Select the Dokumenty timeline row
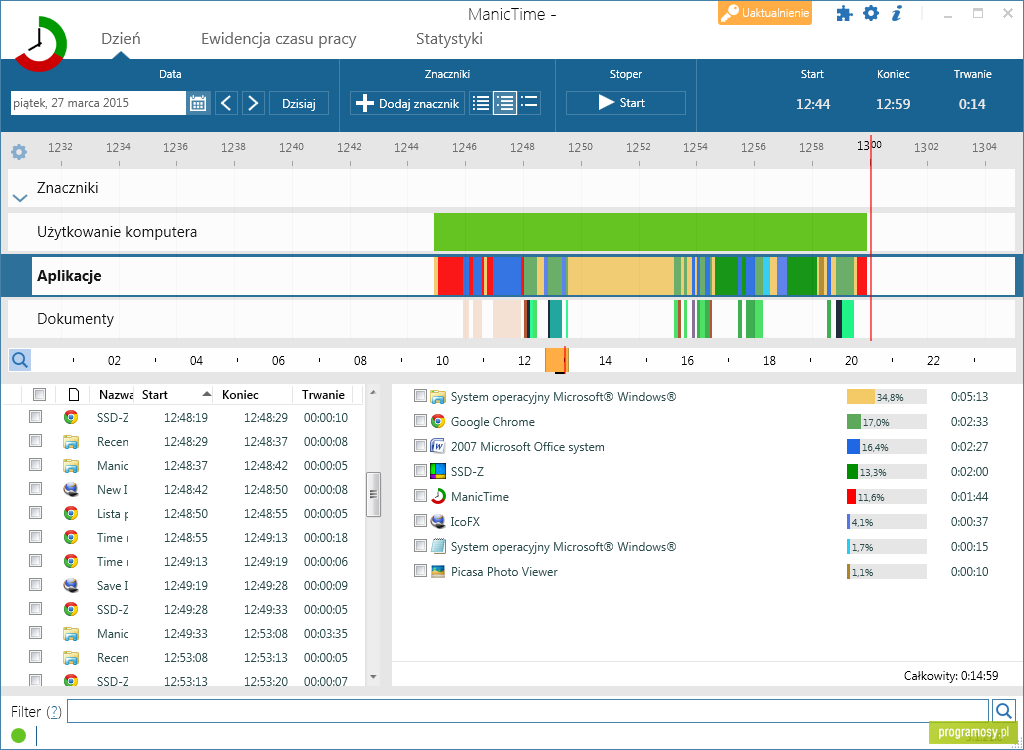This screenshot has height=750, width=1024. (511, 319)
